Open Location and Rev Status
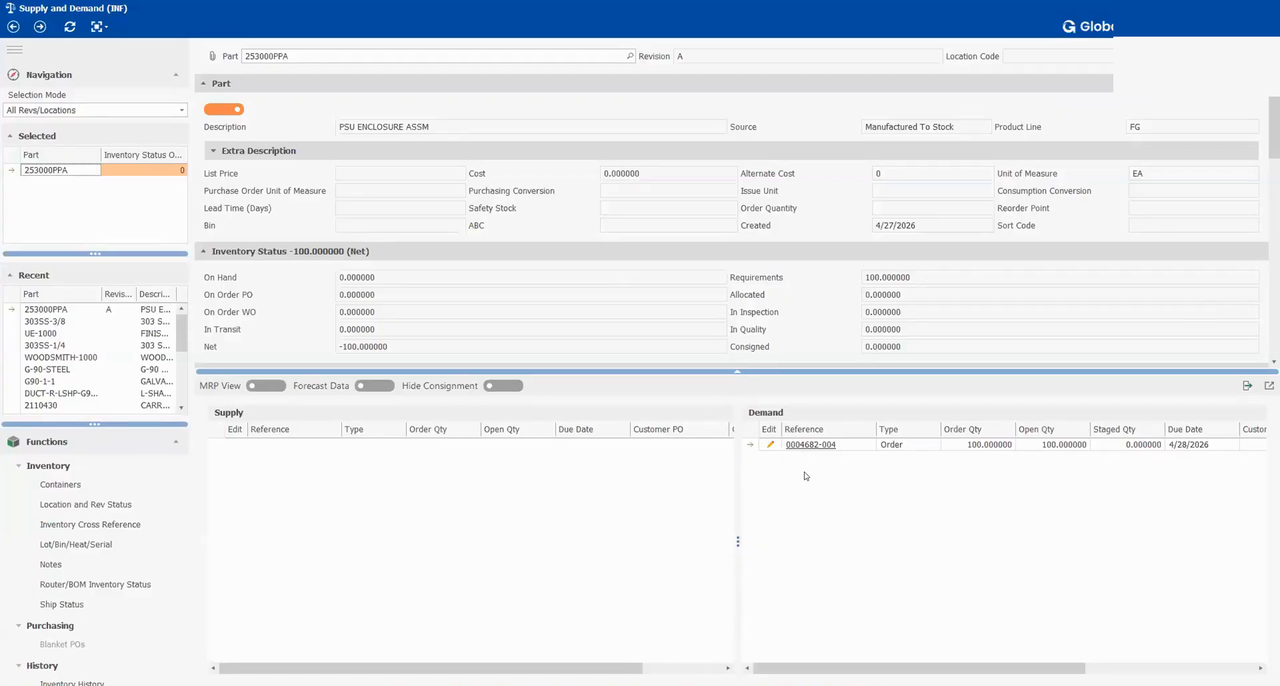Screen dimensions: 1280x686 [x=85, y=505]
